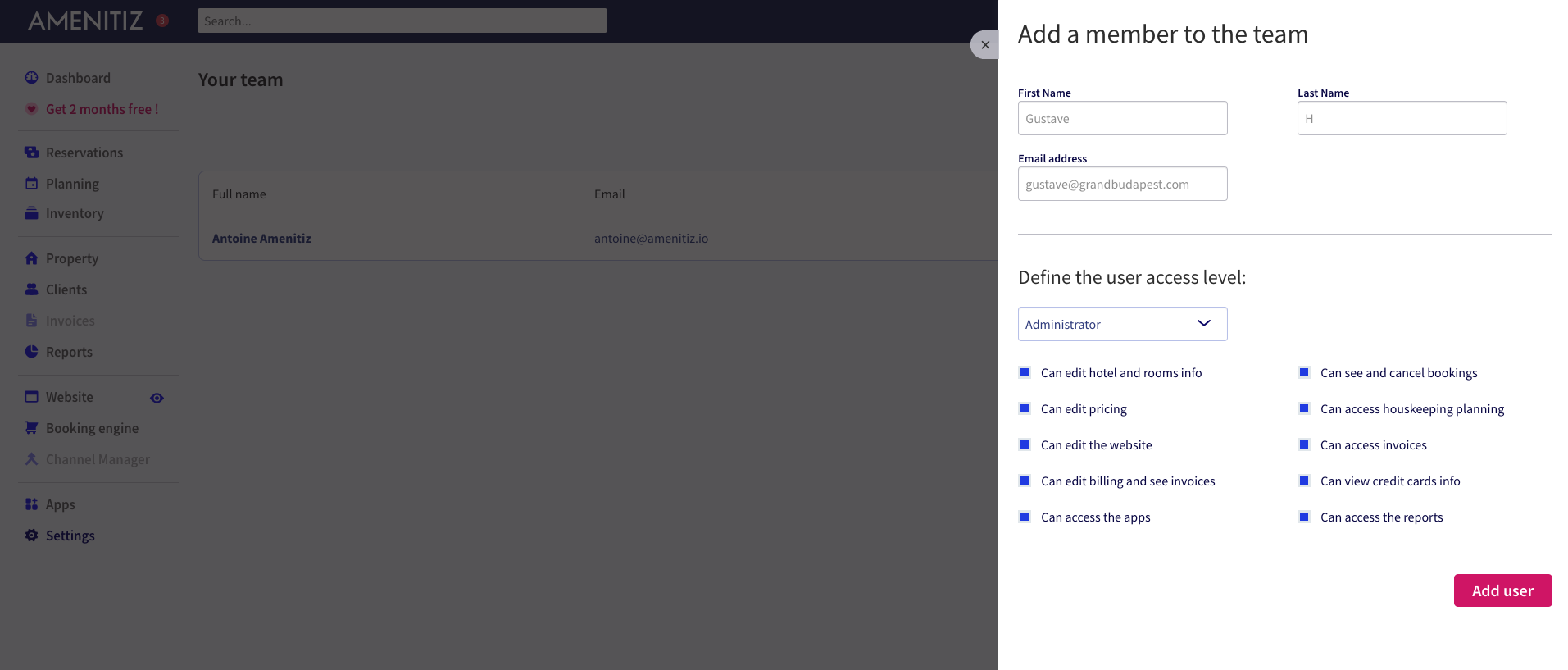Open Antoine Amenitiz team member
This screenshot has width=1568, height=670.
pyautogui.click(x=261, y=239)
